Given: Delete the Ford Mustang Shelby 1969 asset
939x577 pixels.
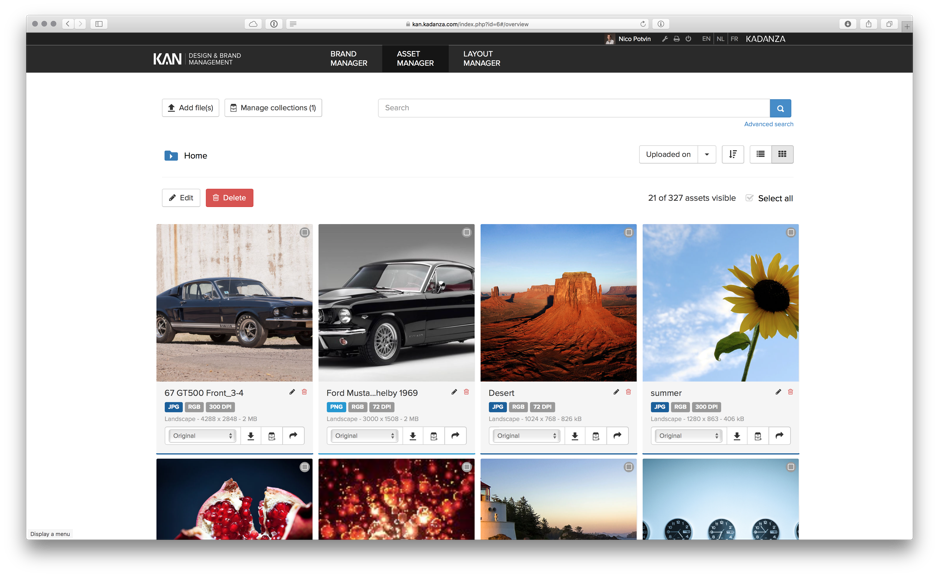Looking at the screenshot, I should pos(466,392).
